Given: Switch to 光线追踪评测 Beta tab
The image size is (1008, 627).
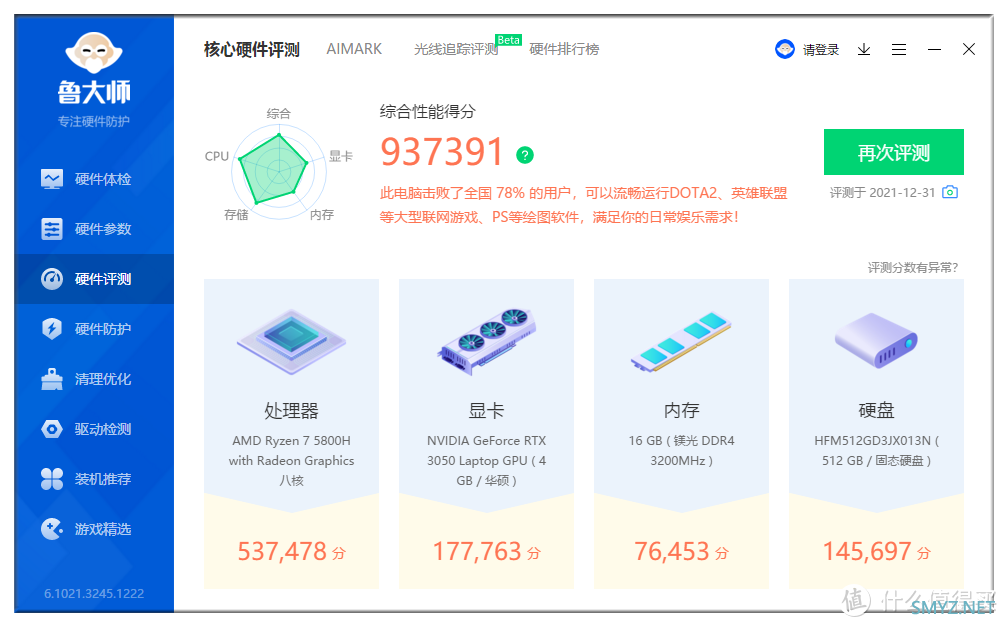Looking at the screenshot, I should click(457, 49).
